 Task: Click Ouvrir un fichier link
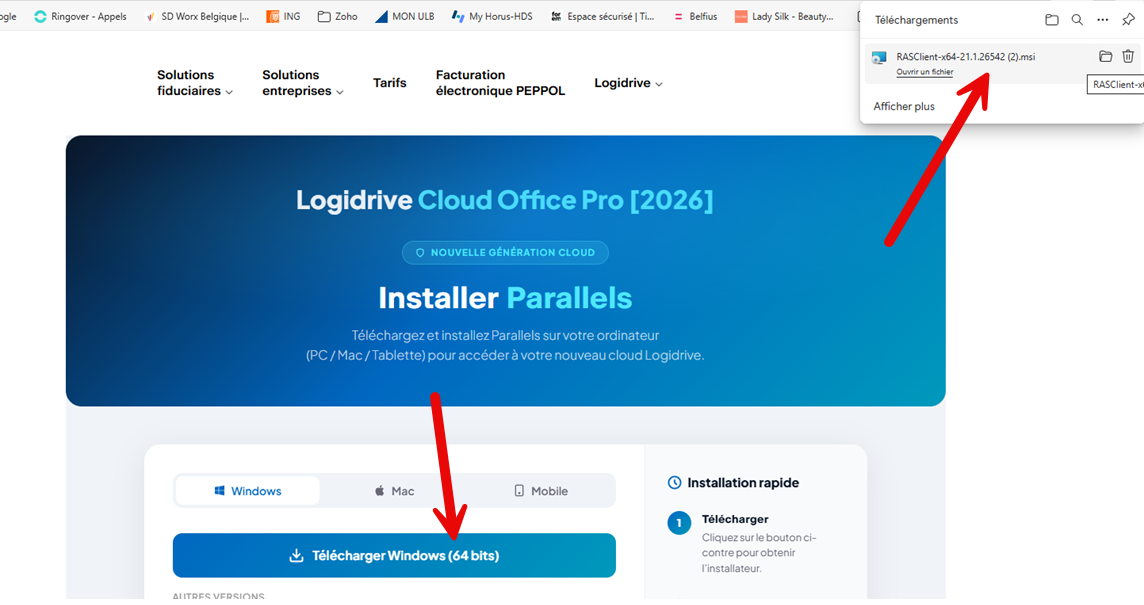924,72
